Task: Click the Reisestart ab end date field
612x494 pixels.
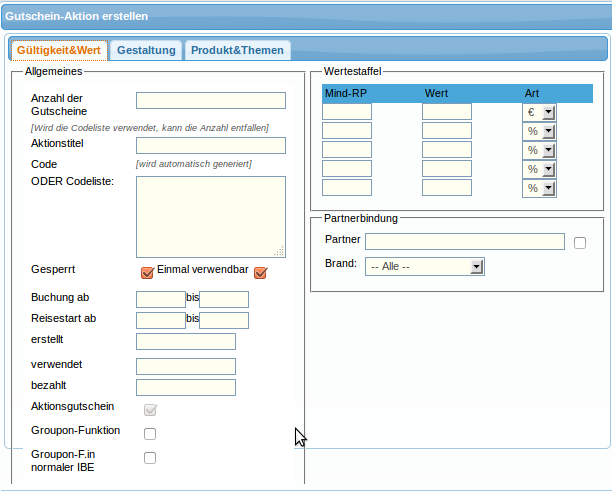Action: (x=224, y=320)
